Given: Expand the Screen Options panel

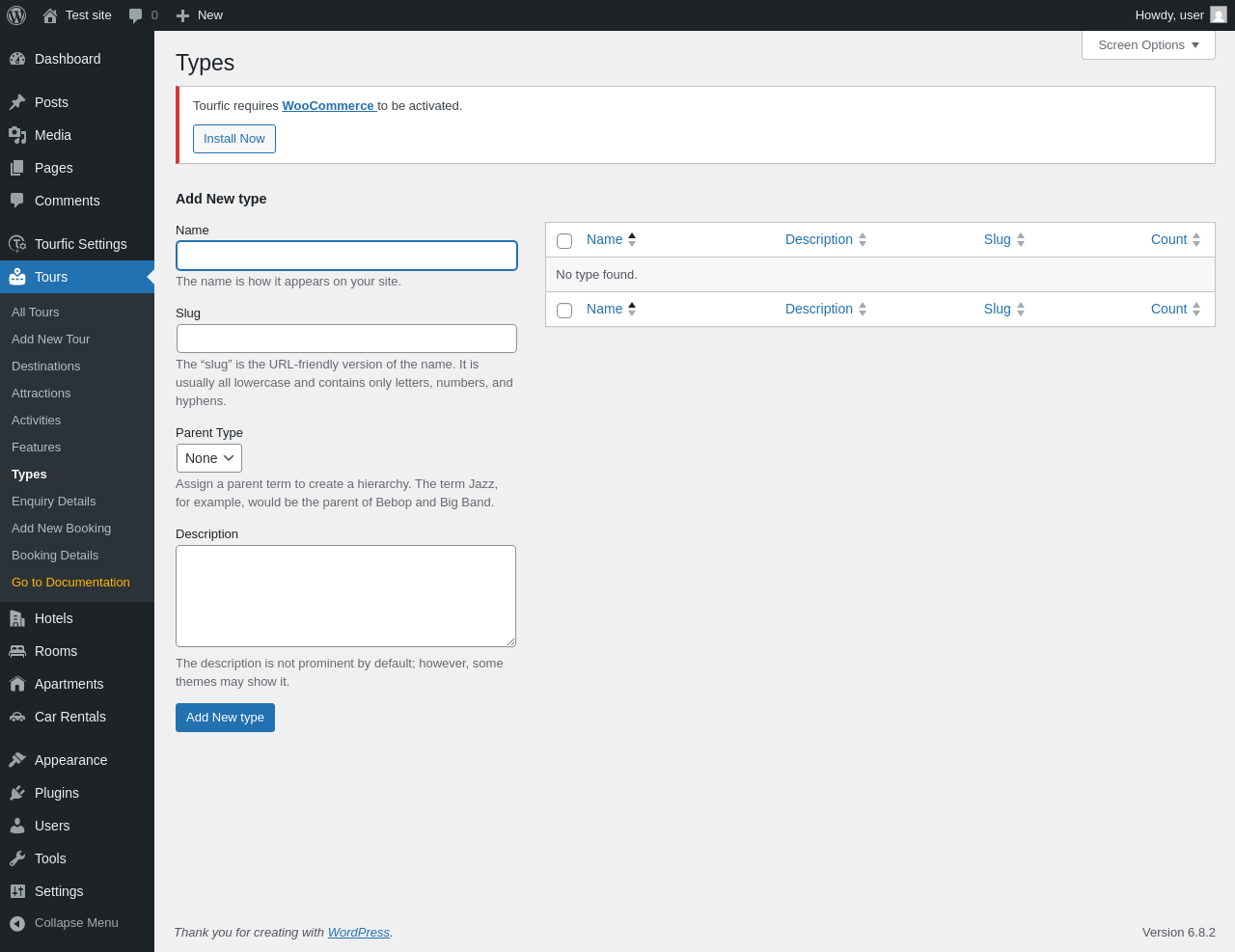Looking at the screenshot, I should (x=1148, y=45).
